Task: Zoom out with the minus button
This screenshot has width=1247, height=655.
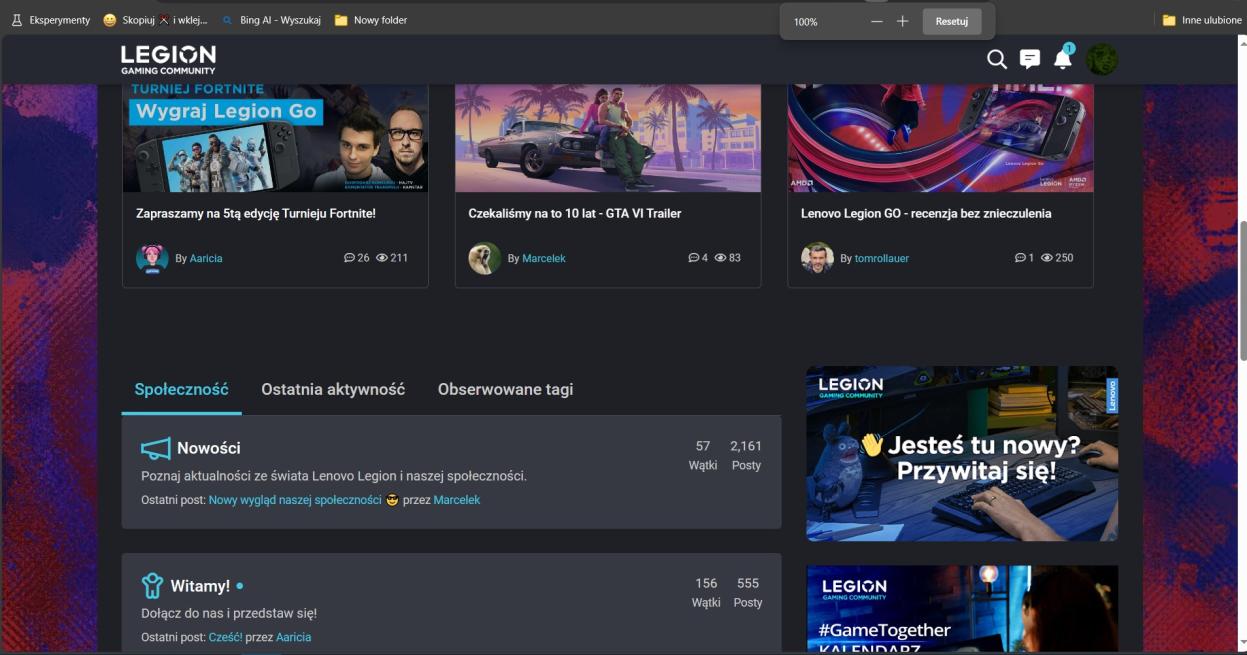Action: point(877,21)
